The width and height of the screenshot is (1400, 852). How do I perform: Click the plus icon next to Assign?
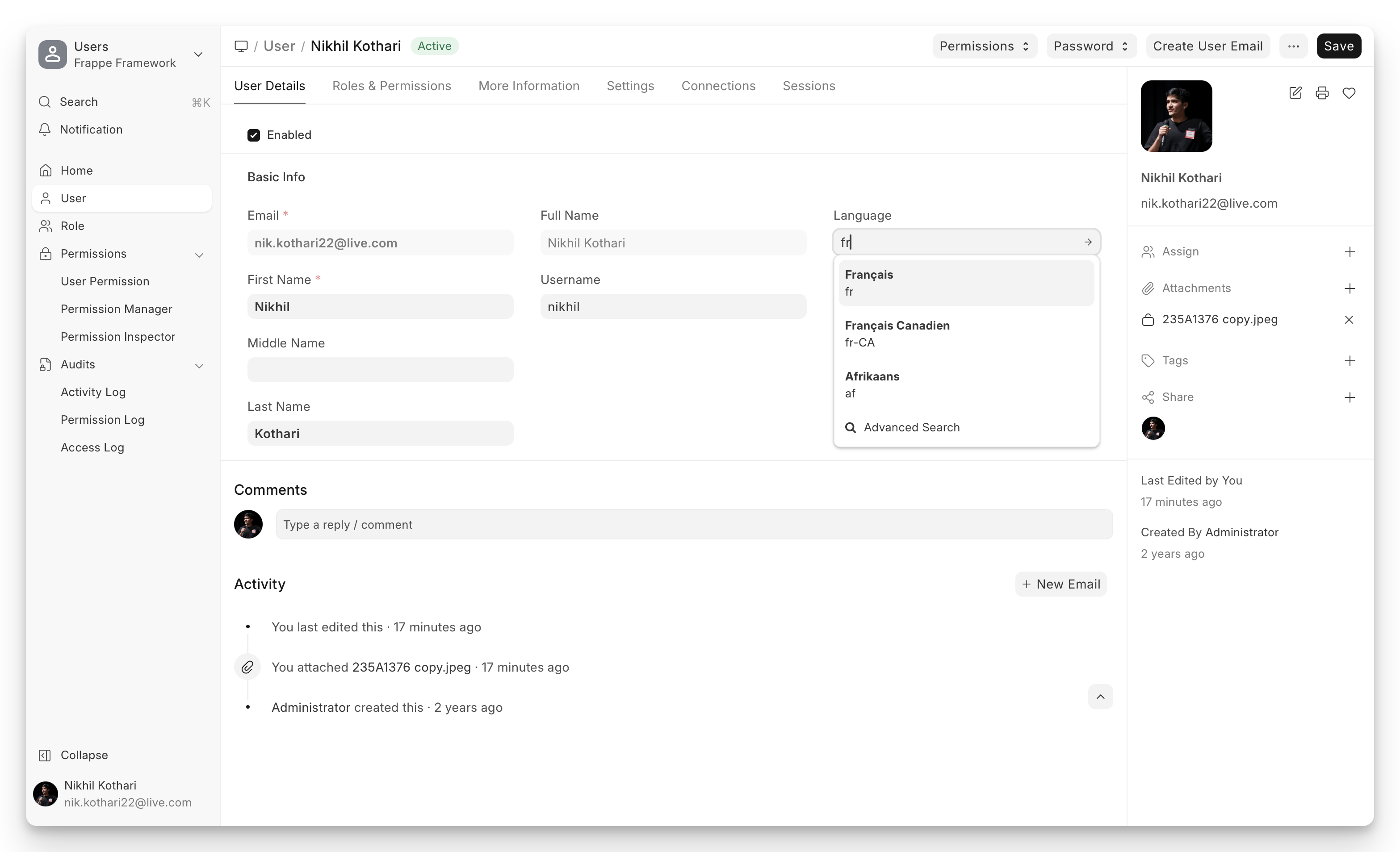1350,251
